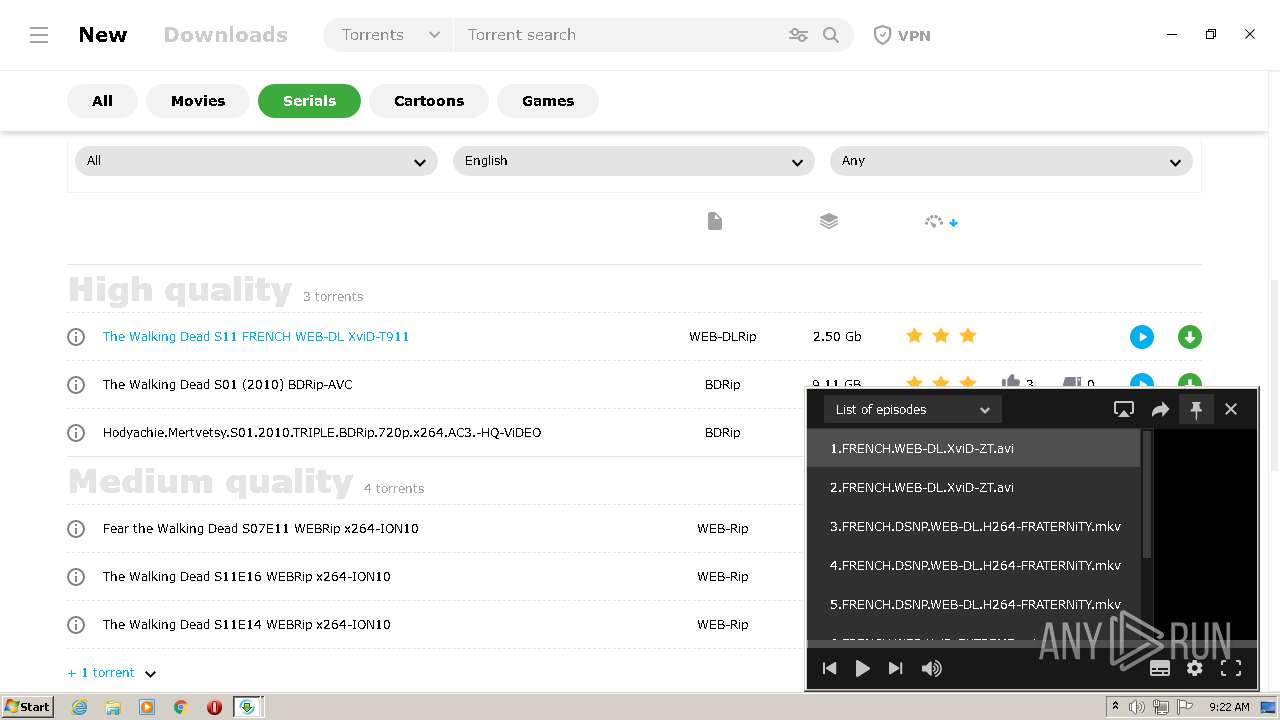Select episode 5.FRENCH.DSNP.WEB-DL.H264-FRATERNiTY.mkv
This screenshot has height=720, width=1280.
(973, 604)
